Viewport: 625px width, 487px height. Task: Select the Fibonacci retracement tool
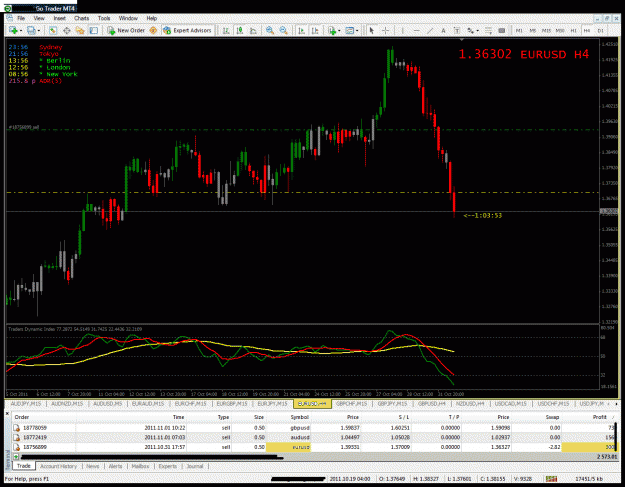tap(488, 30)
